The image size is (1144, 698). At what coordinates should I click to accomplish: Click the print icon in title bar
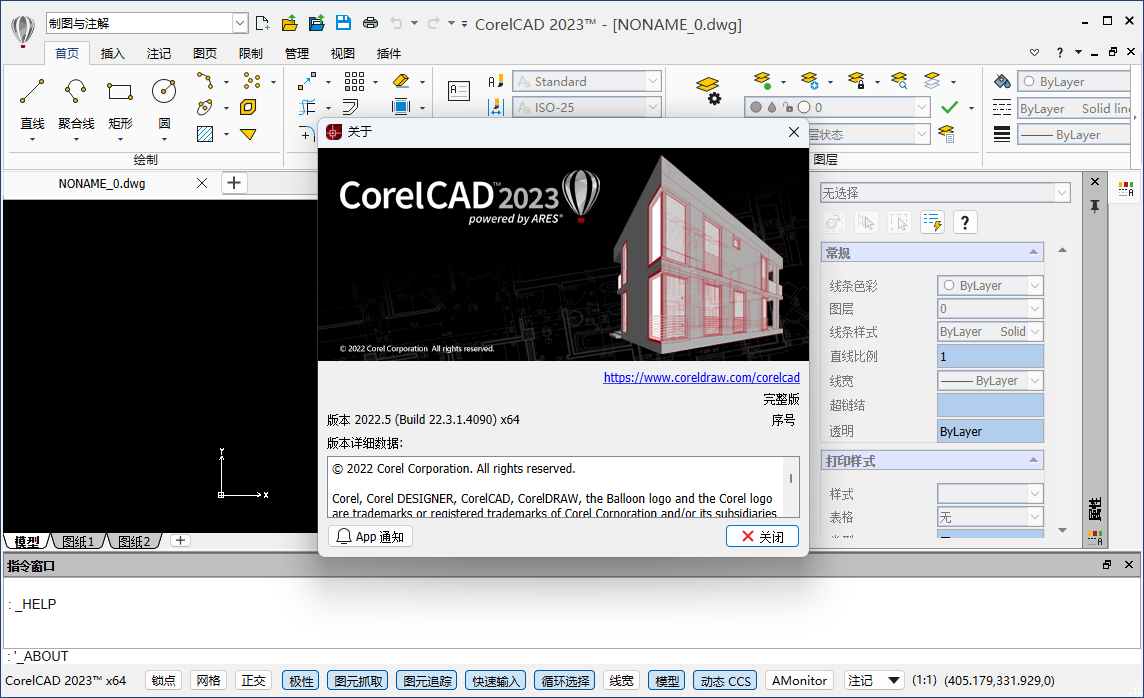[371, 23]
